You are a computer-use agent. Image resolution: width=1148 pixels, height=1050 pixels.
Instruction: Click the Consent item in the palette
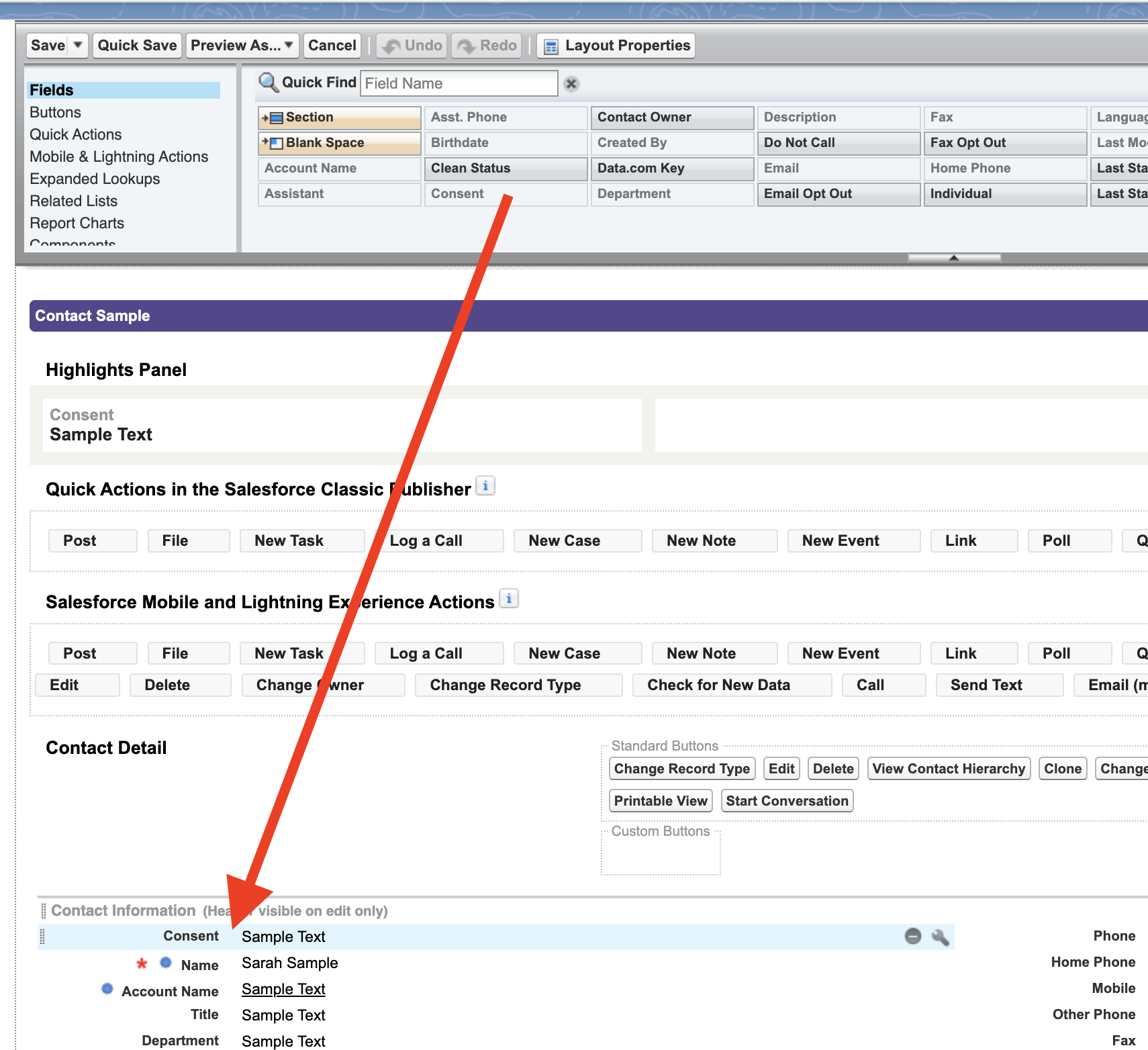[506, 194]
